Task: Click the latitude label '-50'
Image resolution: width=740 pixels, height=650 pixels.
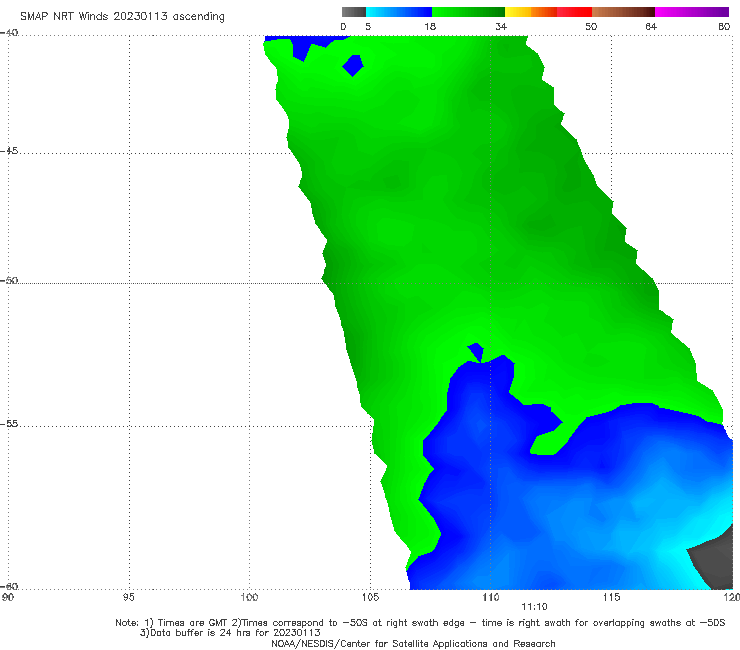Action: click(x=9, y=281)
